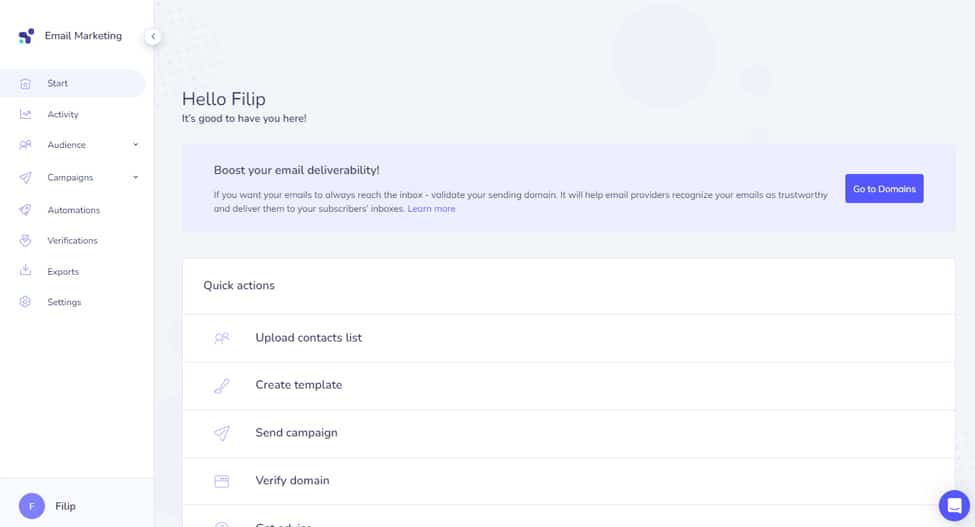Expand the Campaigns submenu arrow
Viewport: 975px width, 527px height.
136,178
